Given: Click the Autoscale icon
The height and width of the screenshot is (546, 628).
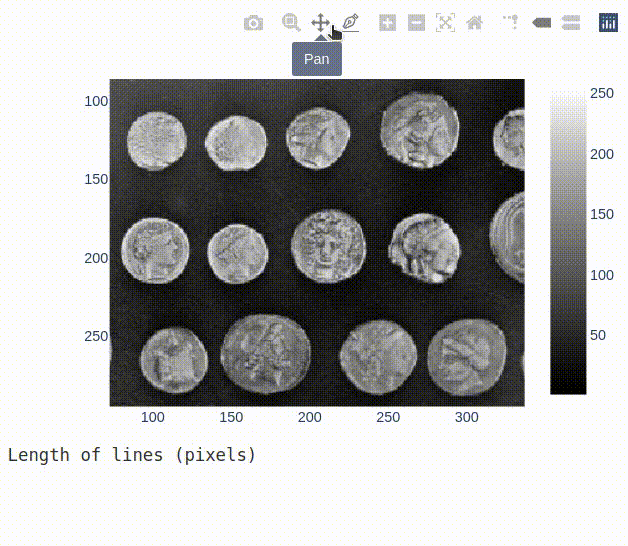Looking at the screenshot, I should [x=445, y=22].
